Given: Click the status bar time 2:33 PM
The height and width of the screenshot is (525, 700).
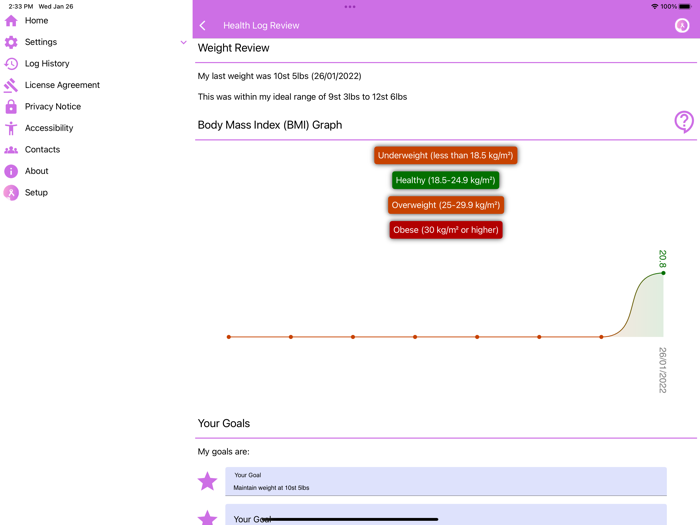Looking at the screenshot, I should [21, 6].
